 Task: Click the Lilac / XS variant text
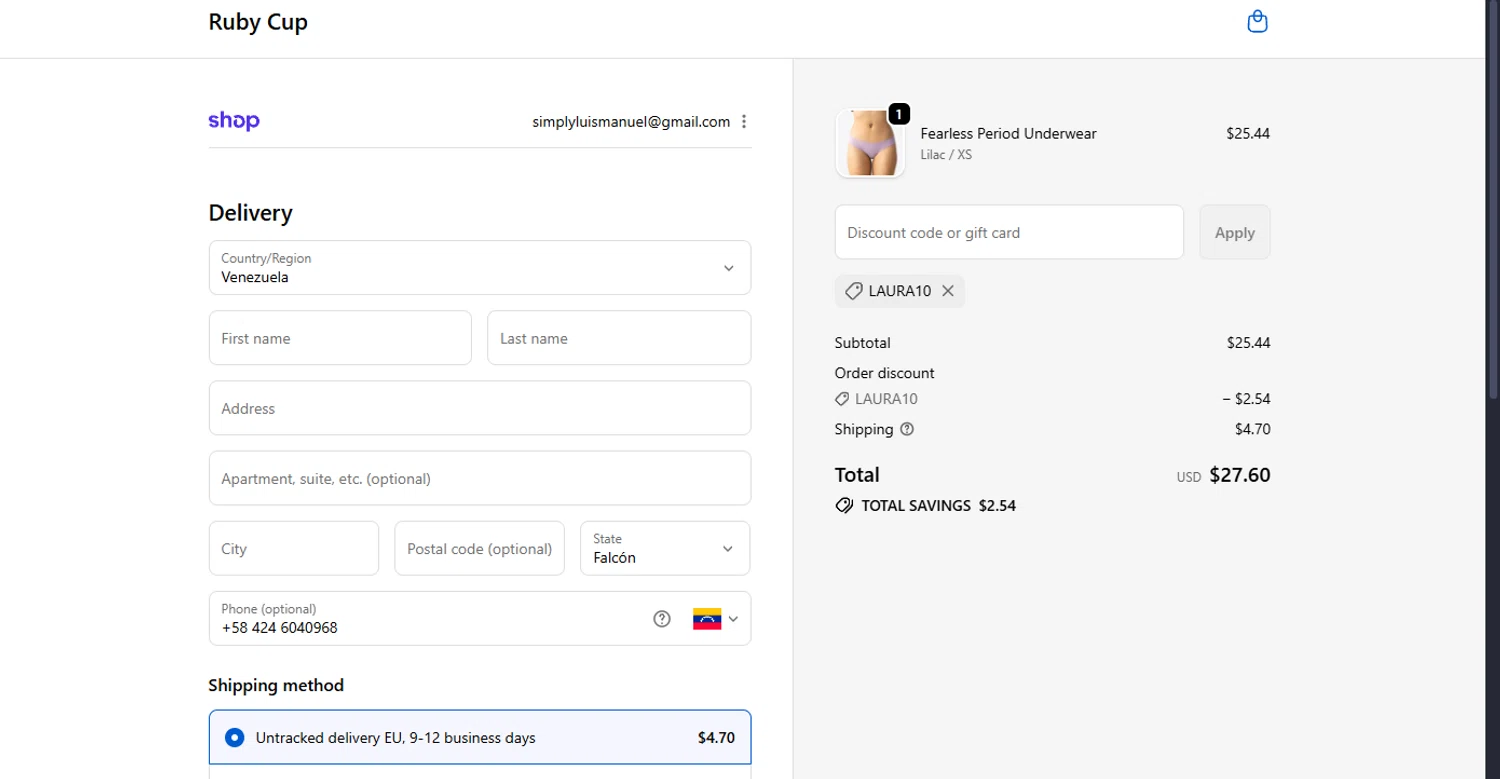[946, 155]
